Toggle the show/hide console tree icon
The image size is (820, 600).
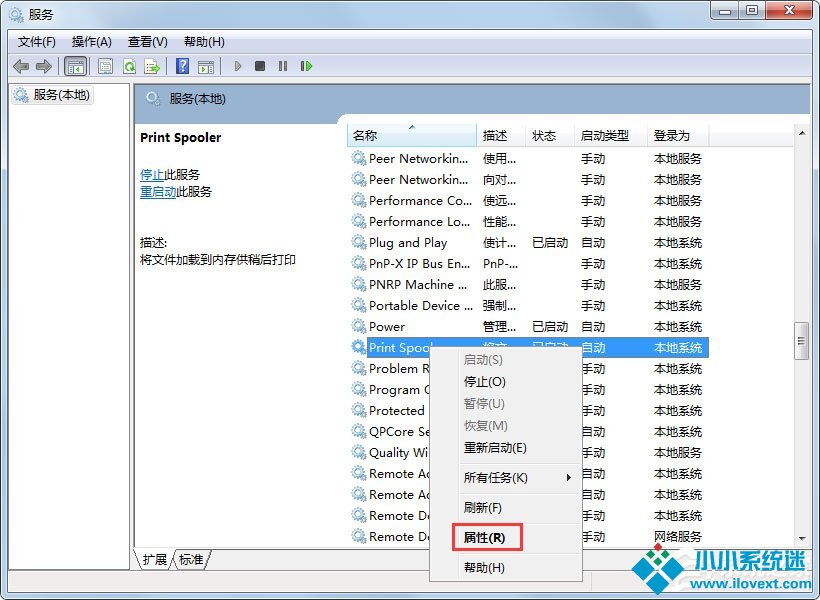coord(75,66)
